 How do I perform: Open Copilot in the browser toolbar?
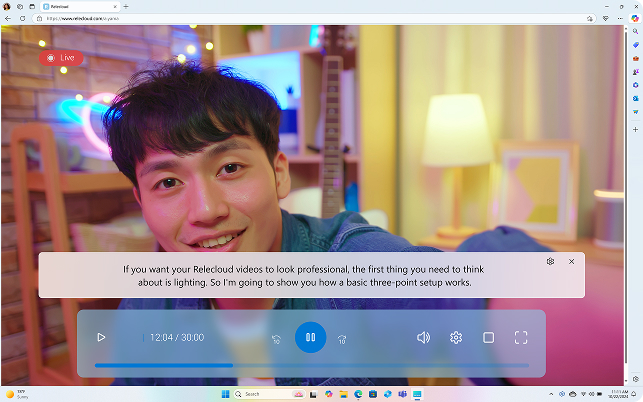click(x=635, y=18)
